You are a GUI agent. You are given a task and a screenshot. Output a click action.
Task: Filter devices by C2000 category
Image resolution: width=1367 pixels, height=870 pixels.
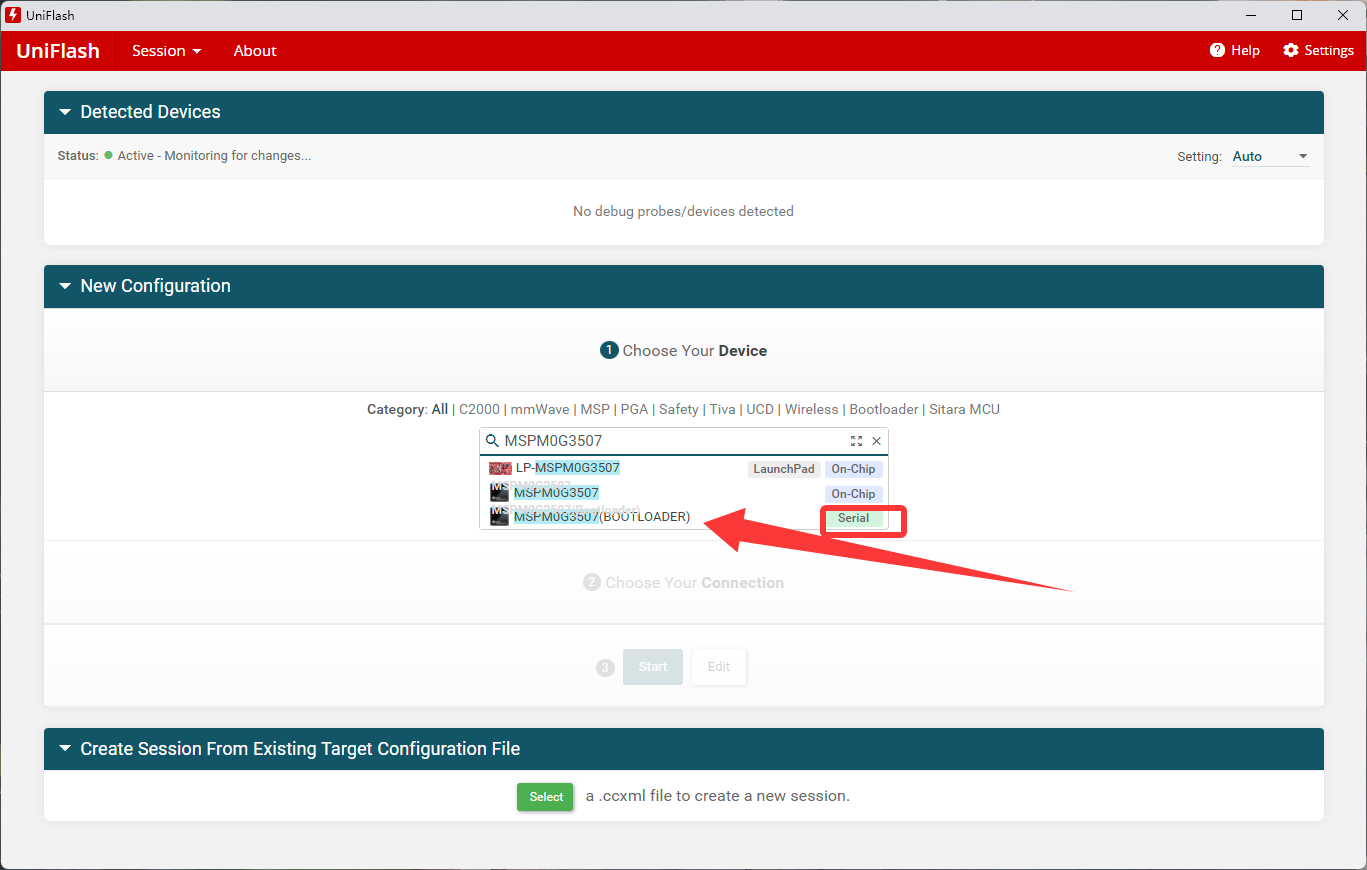click(x=481, y=409)
